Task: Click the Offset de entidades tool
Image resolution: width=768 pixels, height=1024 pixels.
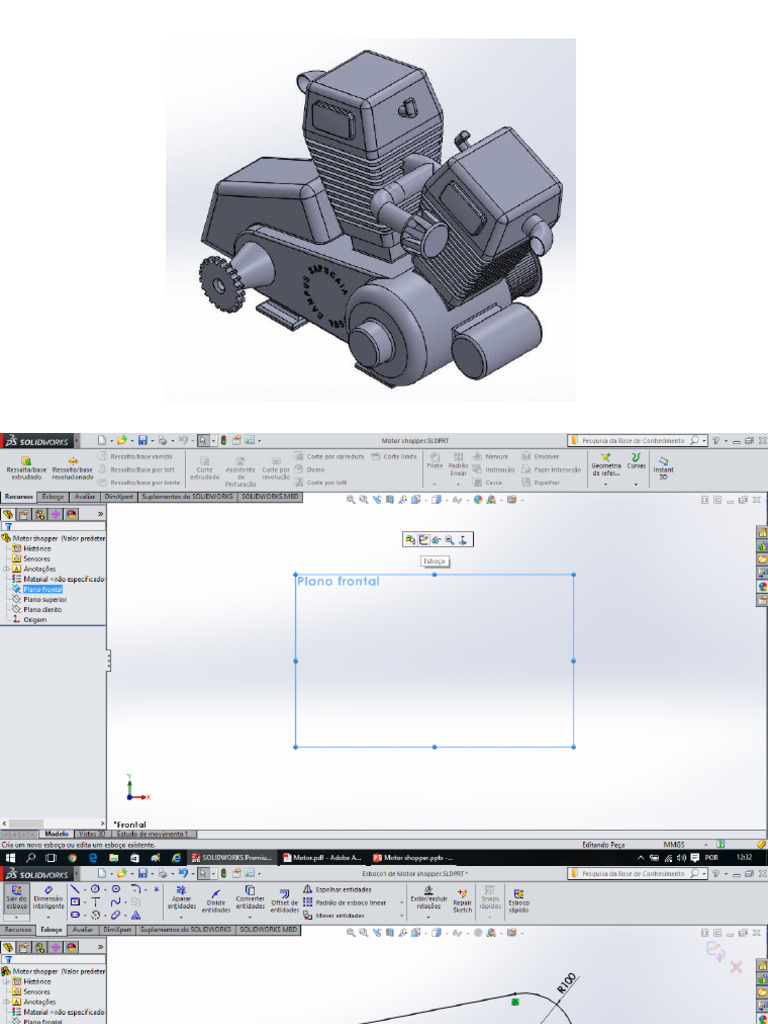Action: point(284,901)
